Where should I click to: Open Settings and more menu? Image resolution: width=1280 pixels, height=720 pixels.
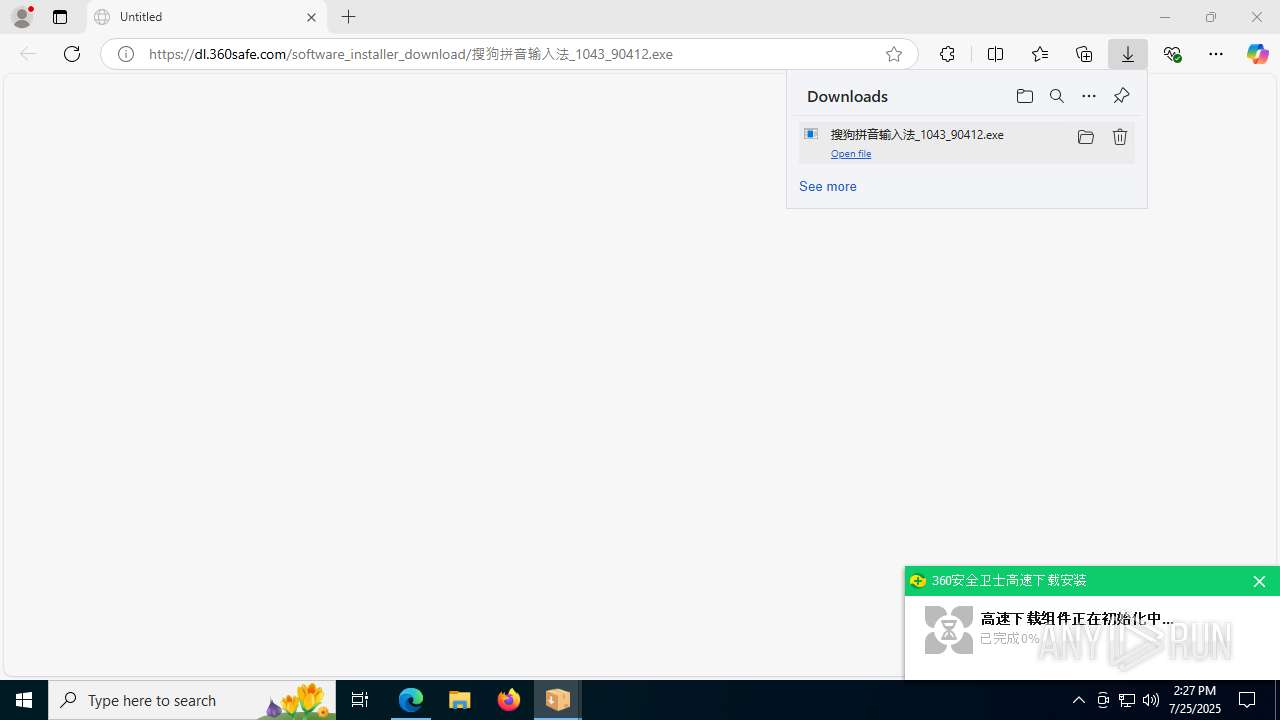pos(1216,54)
